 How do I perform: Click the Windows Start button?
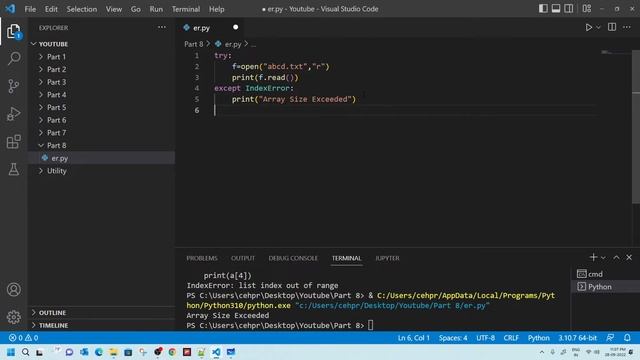click(x=11, y=352)
